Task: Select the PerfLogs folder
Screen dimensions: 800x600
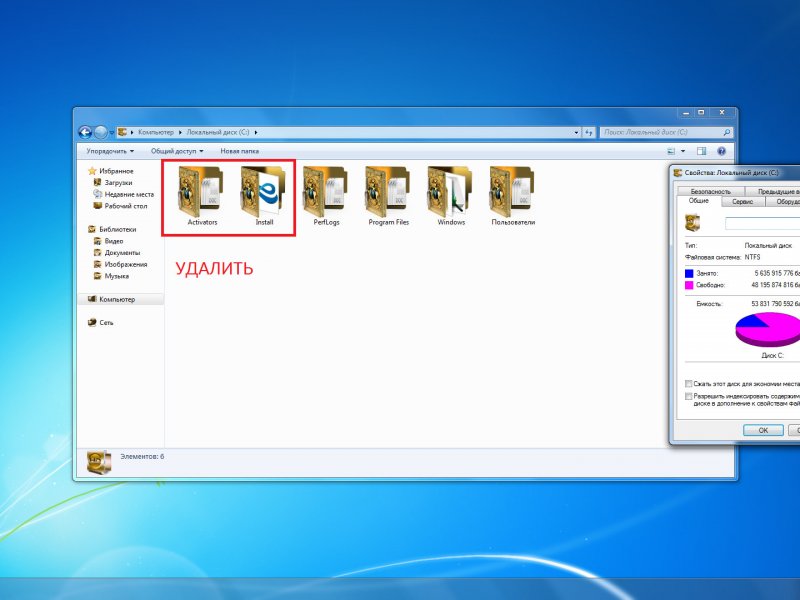Action: tap(327, 196)
